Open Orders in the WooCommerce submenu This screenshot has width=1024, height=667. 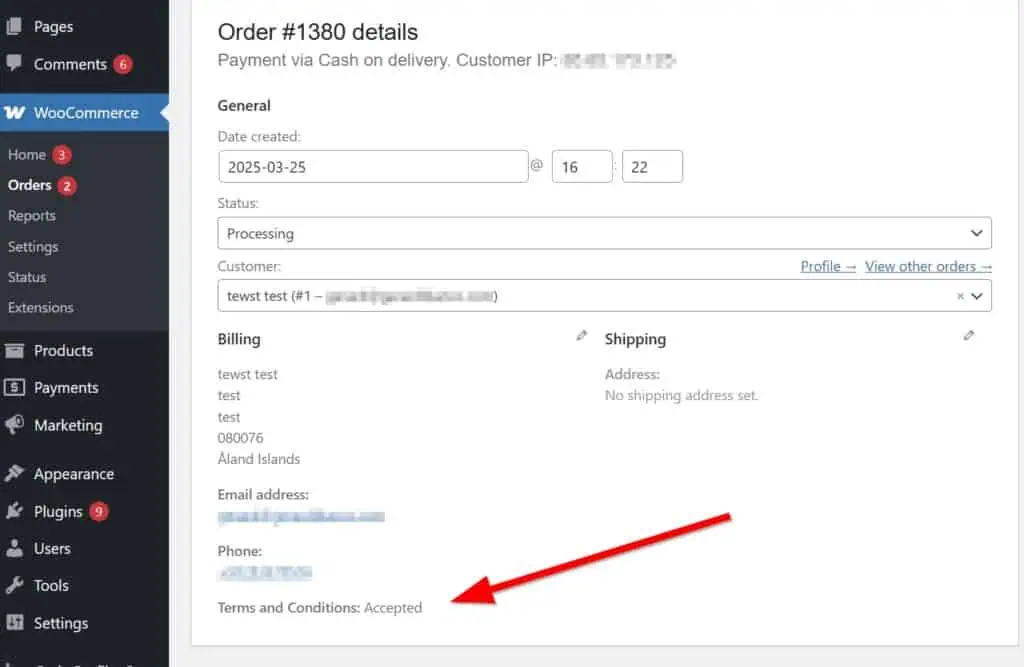tap(30, 186)
